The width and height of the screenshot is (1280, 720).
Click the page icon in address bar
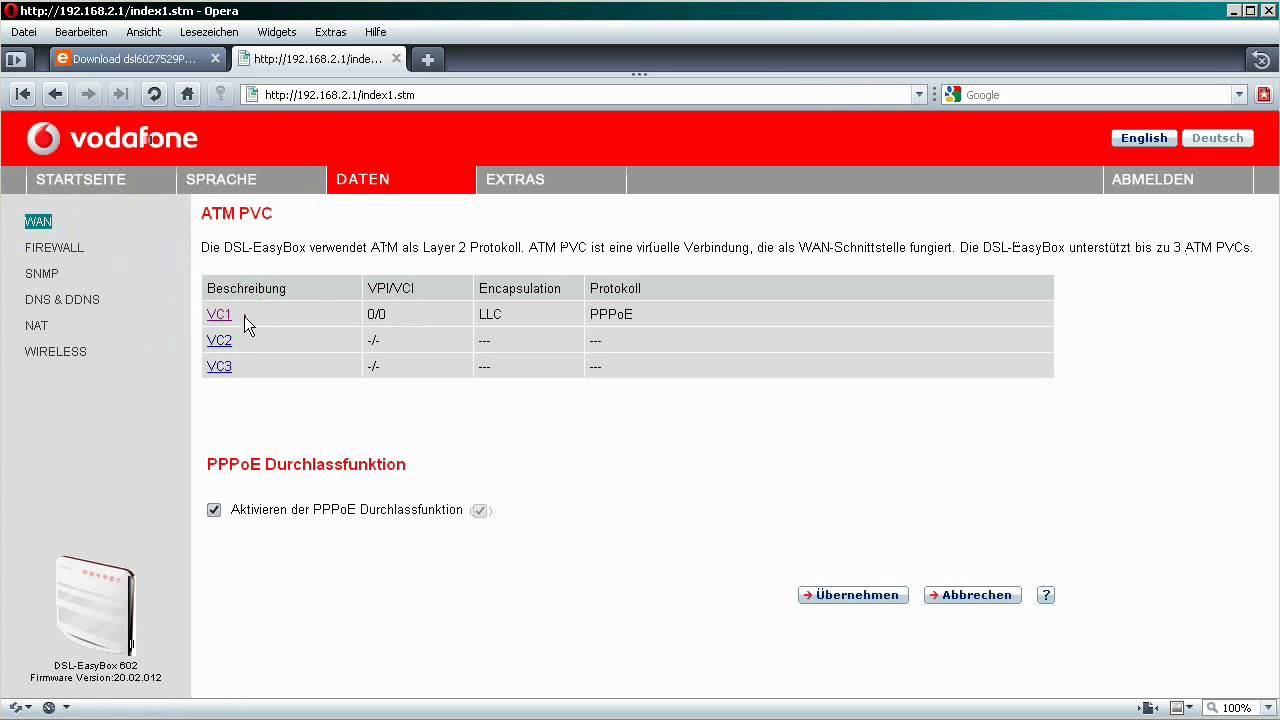[252, 95]
